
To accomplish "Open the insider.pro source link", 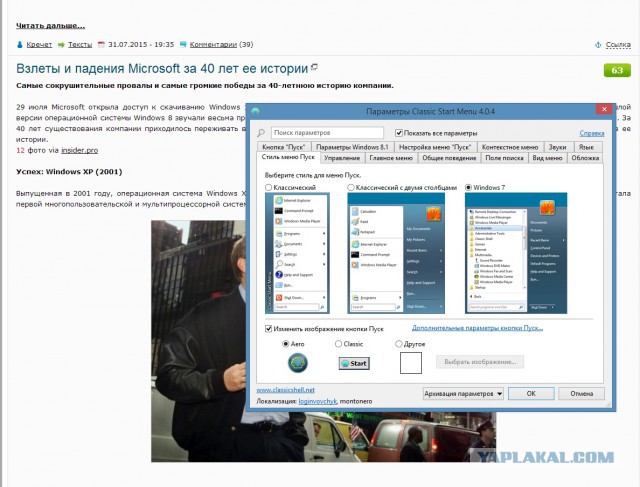I will 80,150.
